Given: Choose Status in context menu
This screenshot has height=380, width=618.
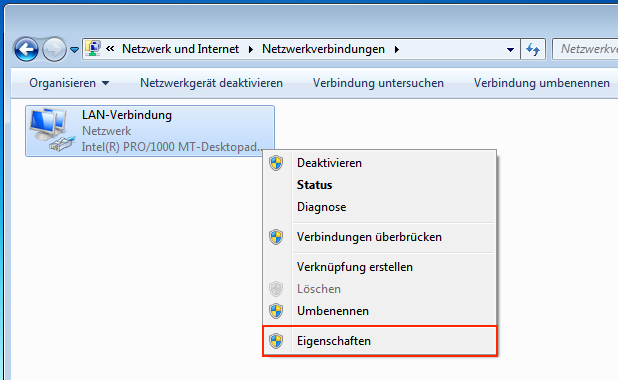Looking at the screenshot, I should pyautogui.click(x=380, y=185).
